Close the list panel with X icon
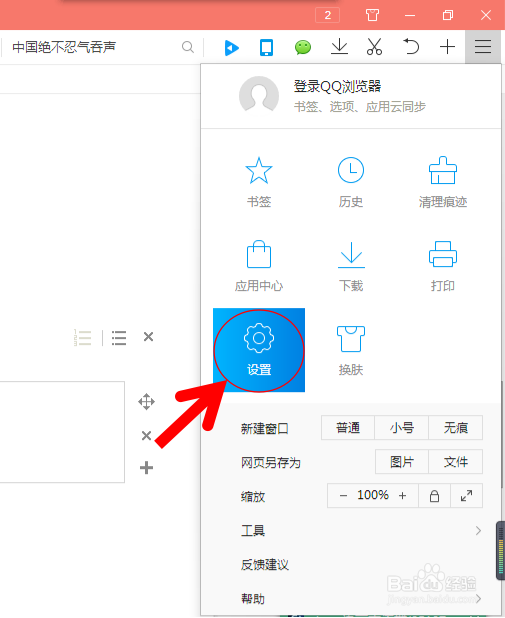The width and height of the screenshot is (505, 618). tap(148, 337)
